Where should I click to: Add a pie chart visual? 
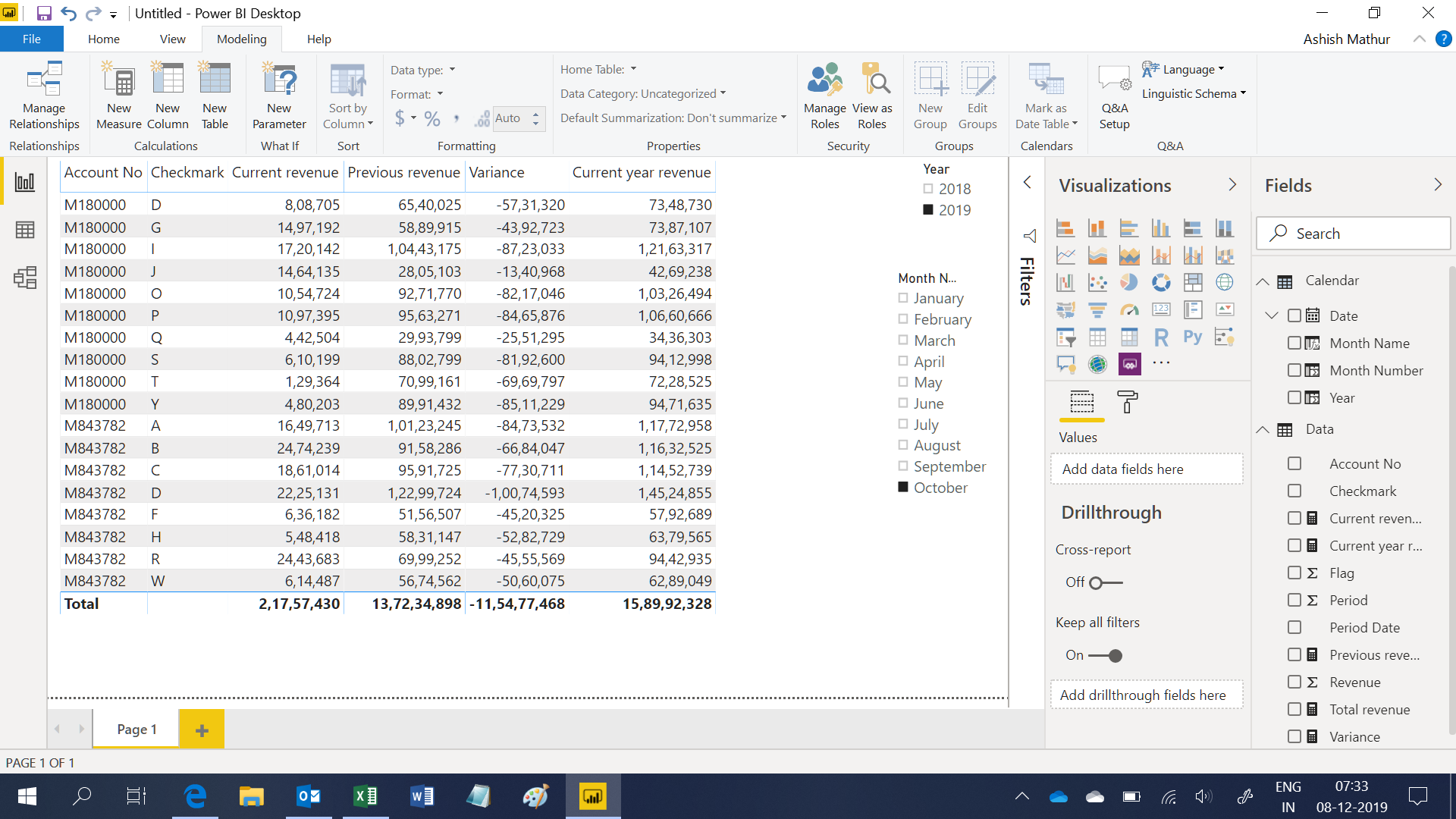(1129, 283)
